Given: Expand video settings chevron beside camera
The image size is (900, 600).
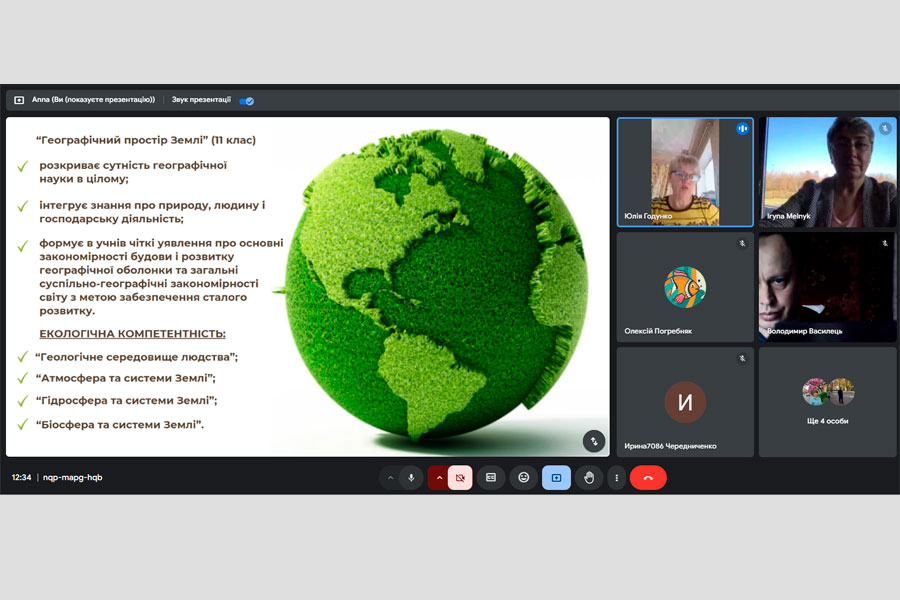Looking at the screenshot, I should [439, 478].
